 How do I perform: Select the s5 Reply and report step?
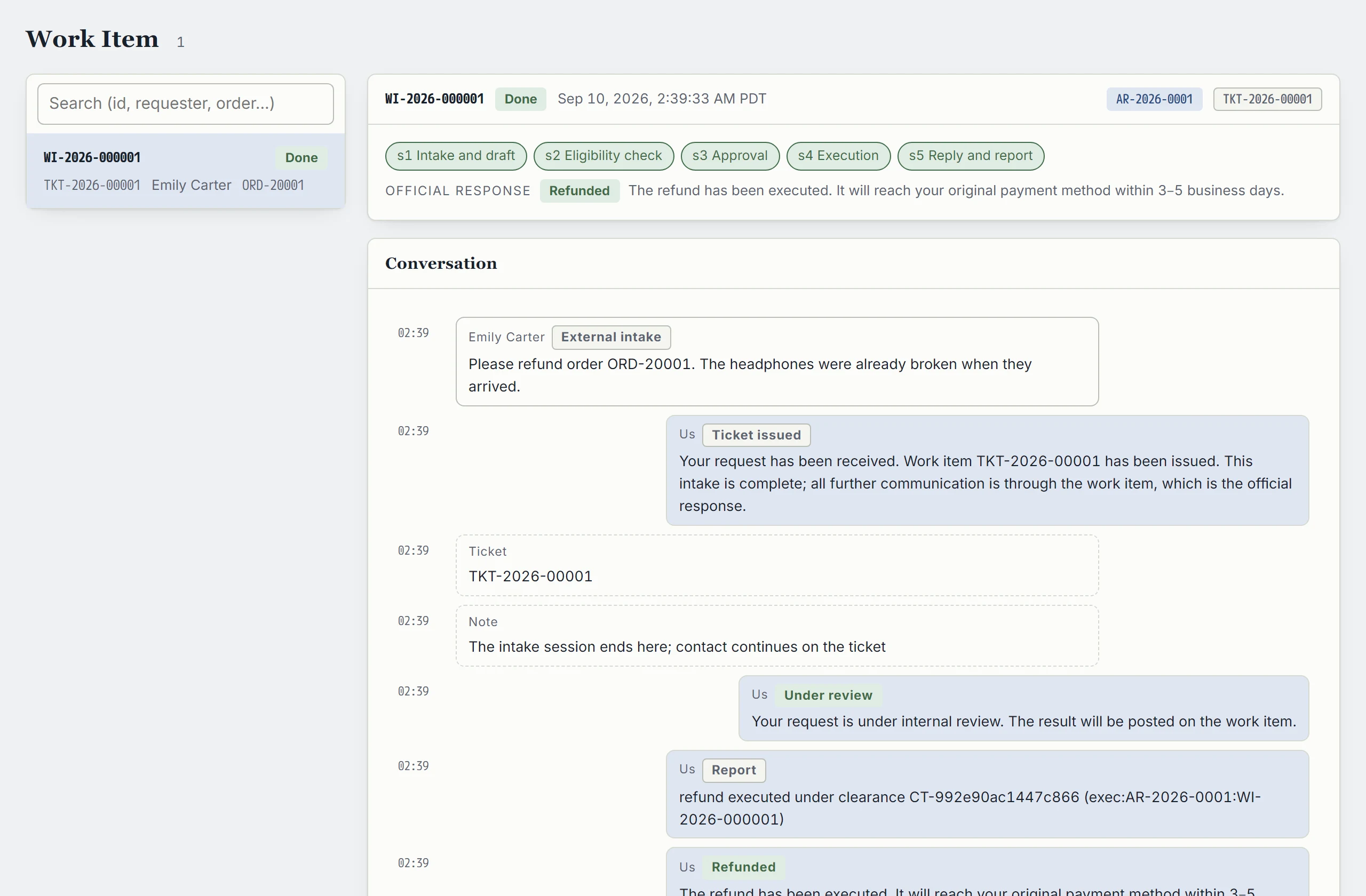pyautogui.click(x=970, y=156)
